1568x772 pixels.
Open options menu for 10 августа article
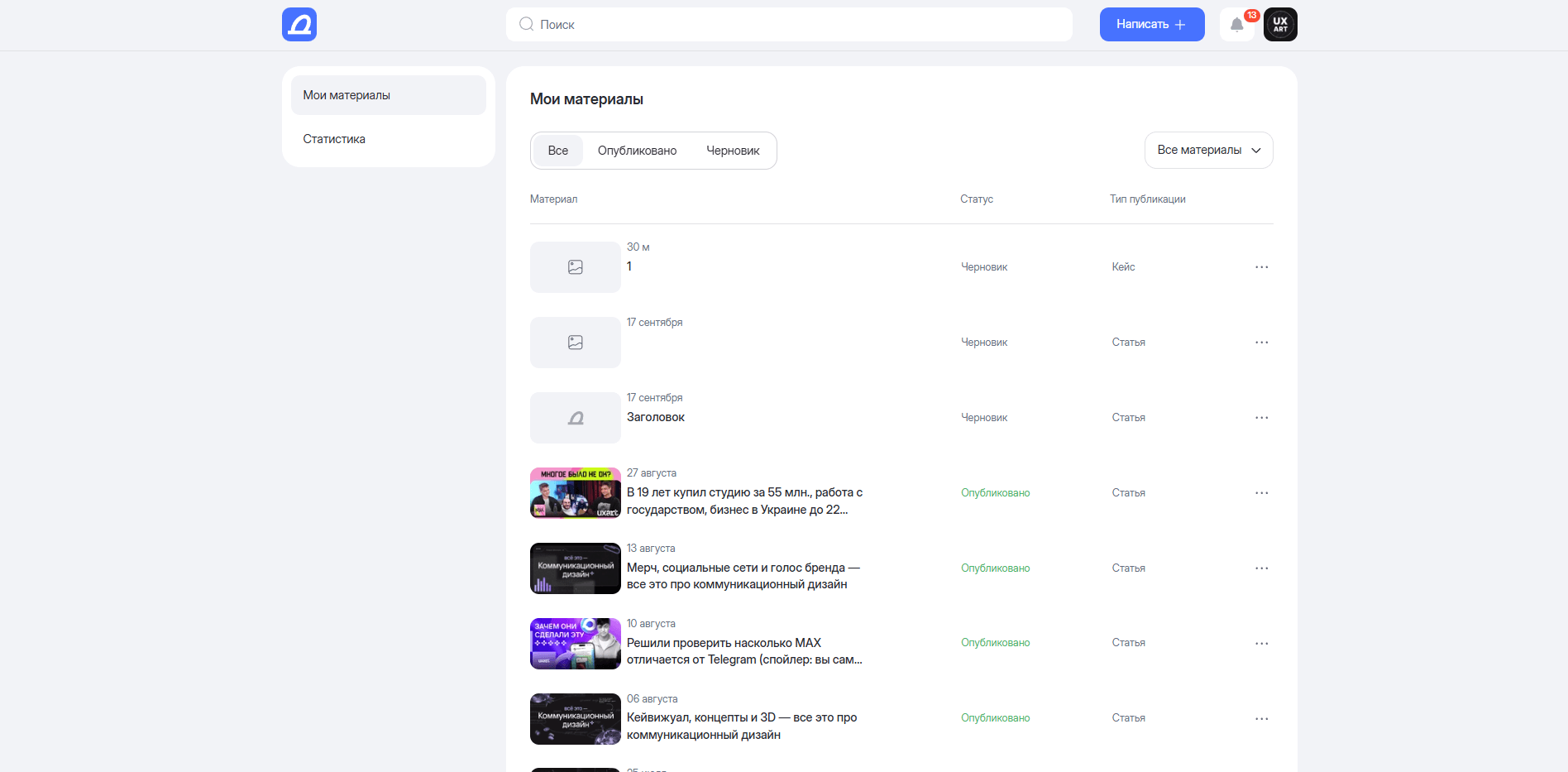1261,644
